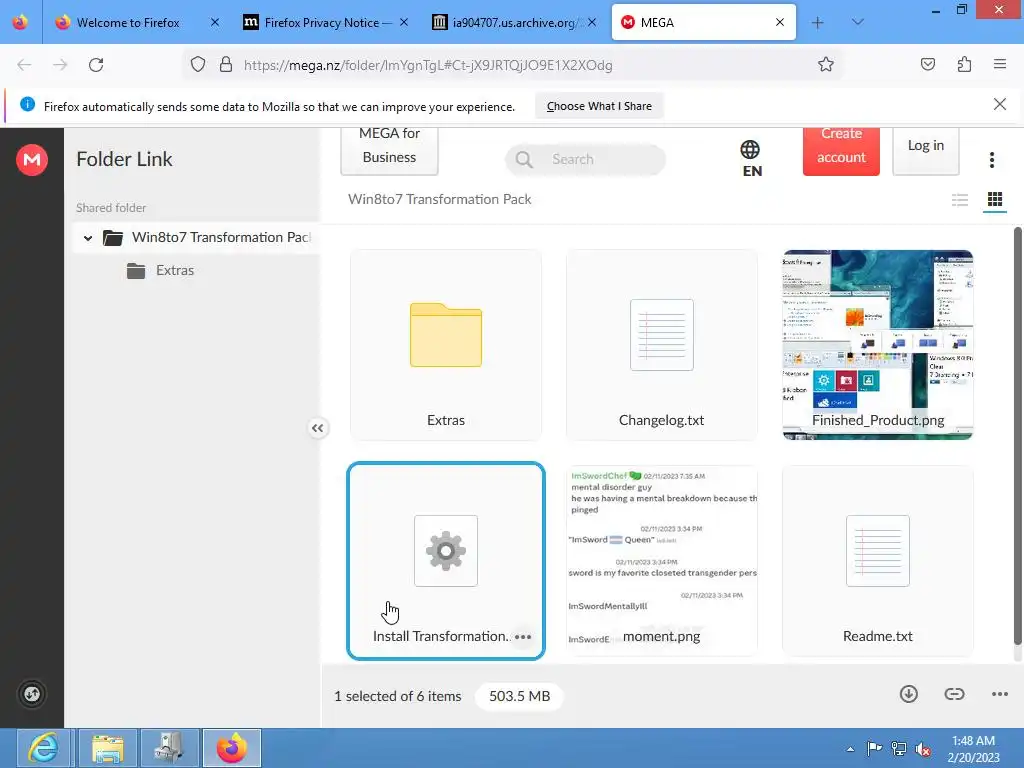This screenshot has width=1024, height=768.
Task: Select Changelog.txt file tile
Action: tap(662, 345)
